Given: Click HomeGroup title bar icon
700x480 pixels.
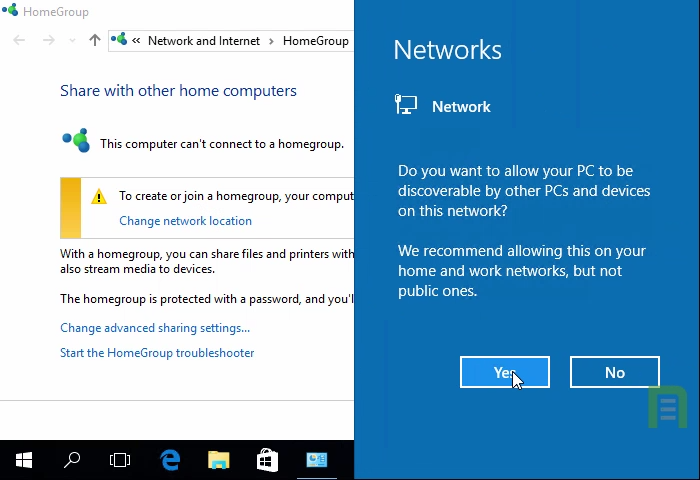Looking at the screenshot, I should [x=10, y=10].
